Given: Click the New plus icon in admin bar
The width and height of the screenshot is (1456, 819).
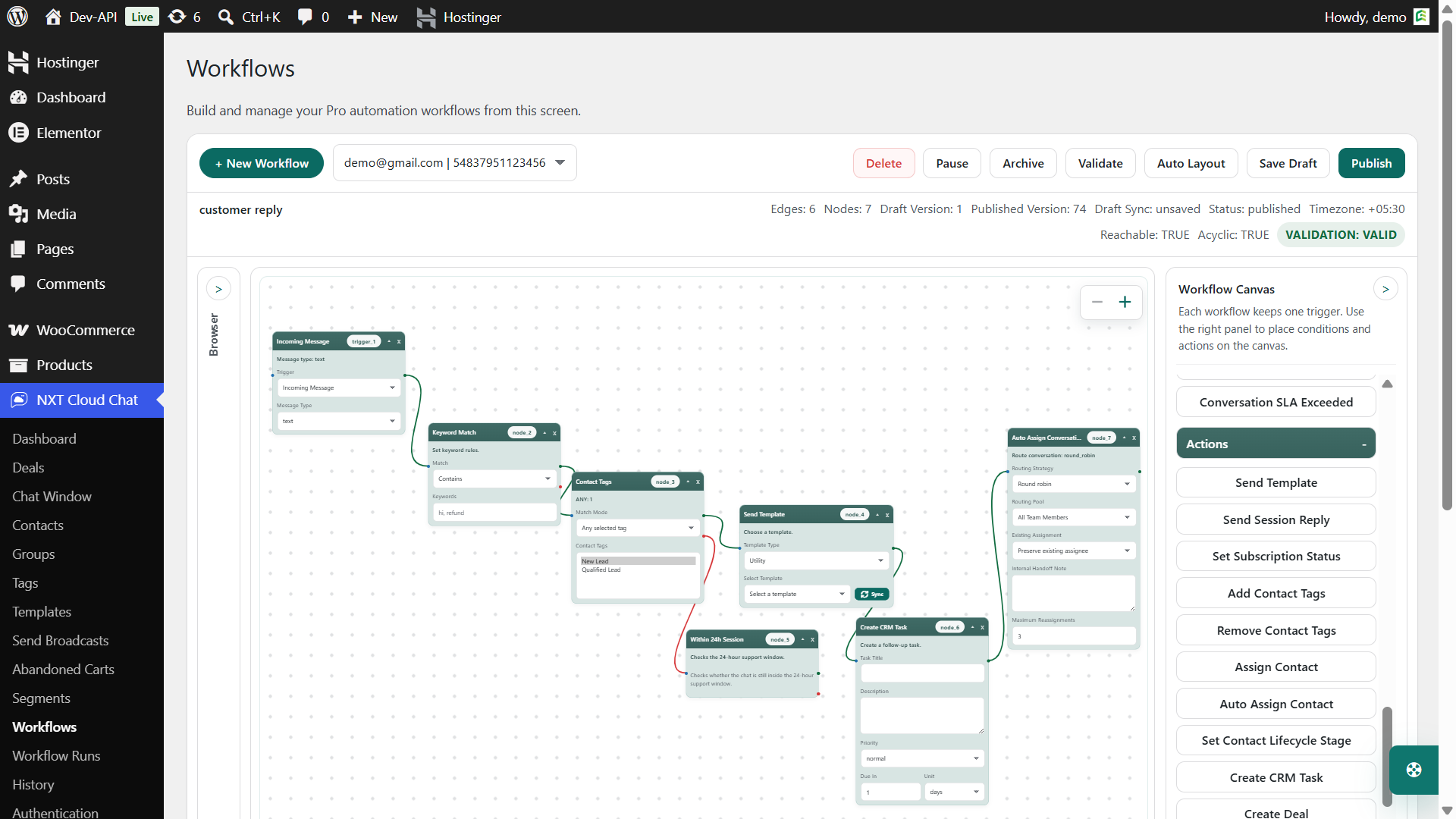Looking at the screenshot, I should pyautogui.click(x=355, y=17).
